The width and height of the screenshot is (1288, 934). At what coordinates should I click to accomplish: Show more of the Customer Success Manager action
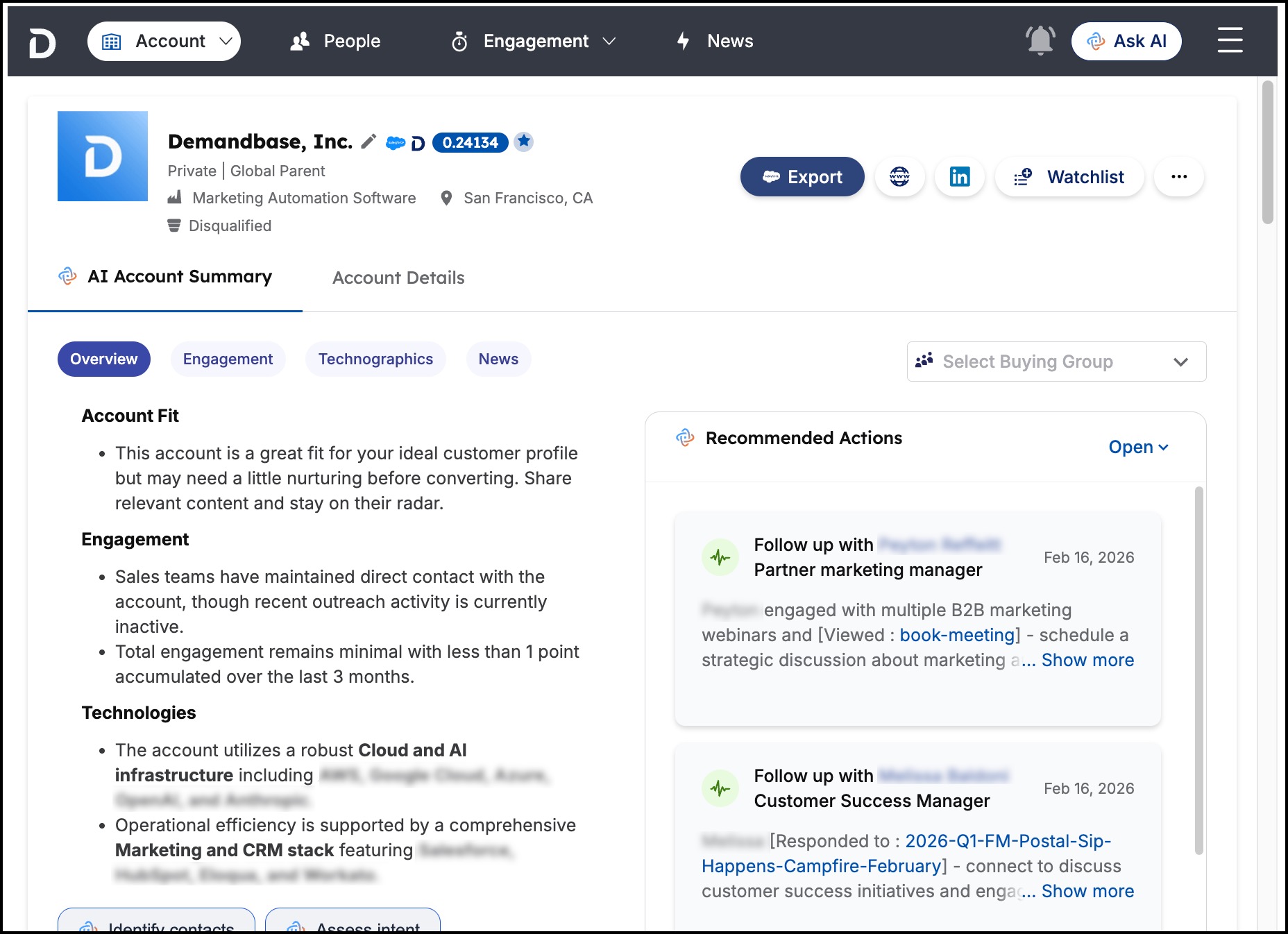coord(1087,891)
